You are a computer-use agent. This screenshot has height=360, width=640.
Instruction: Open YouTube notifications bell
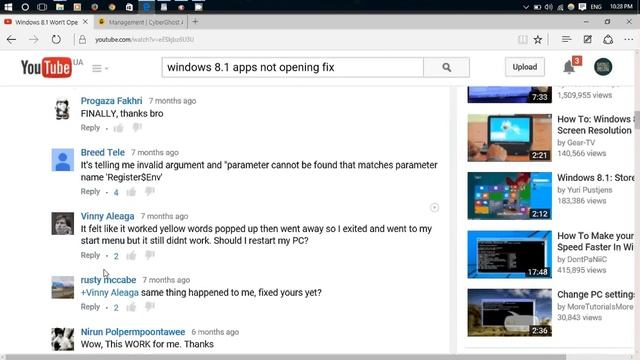[569, 67]
